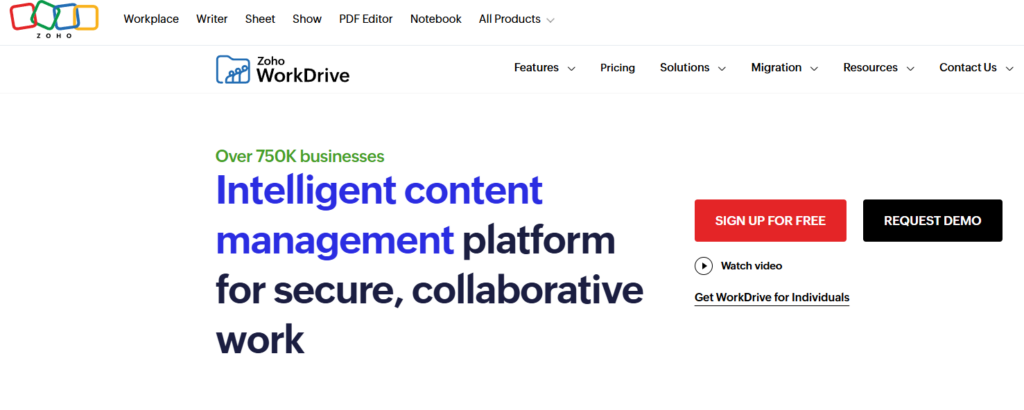The image size is (1024, 410).
Task: Click the 'Over 750K businesses' text
Action: click(x=300, y=156)
